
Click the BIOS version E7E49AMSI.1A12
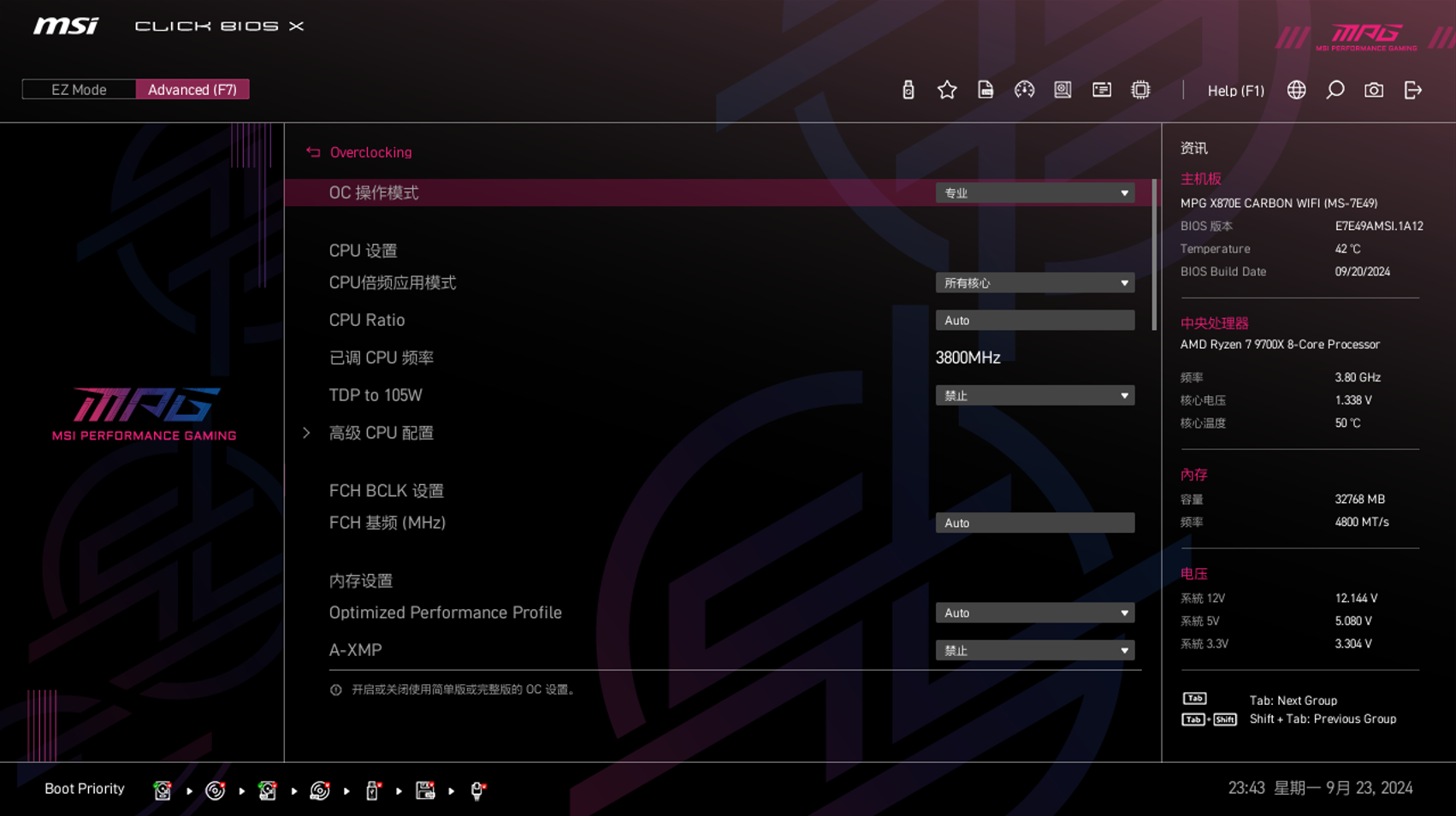pos(1379,227)
